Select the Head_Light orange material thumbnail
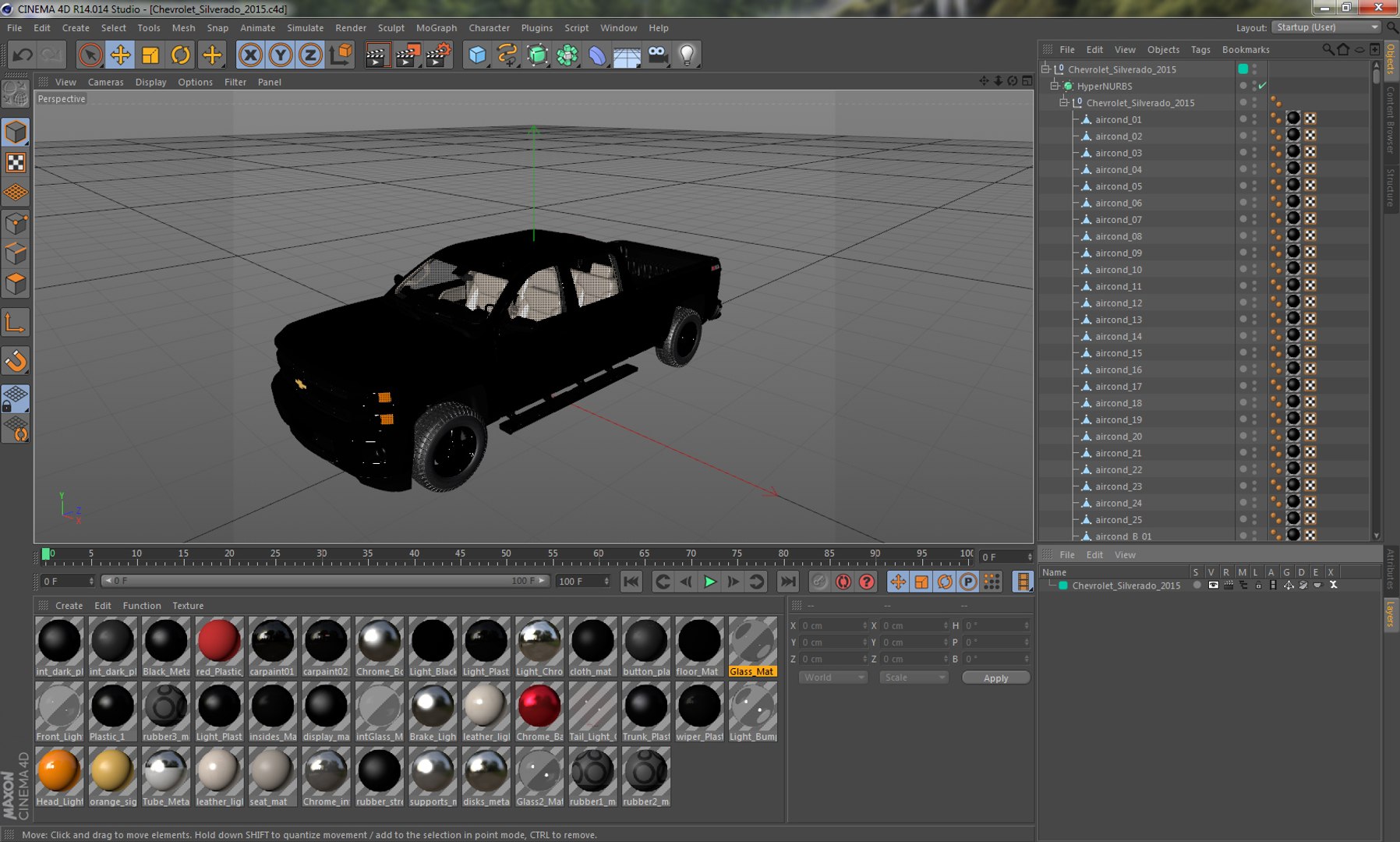 click(59, 777)
